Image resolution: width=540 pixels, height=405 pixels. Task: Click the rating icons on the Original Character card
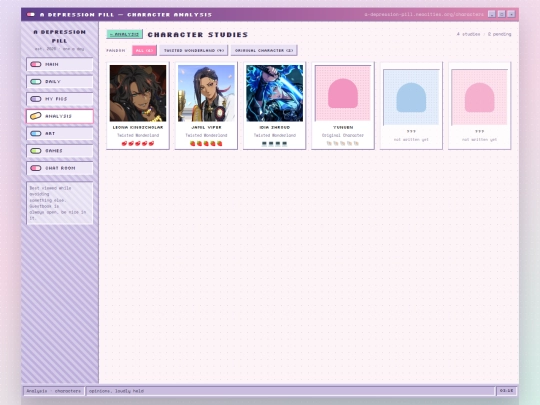[343, 143]
